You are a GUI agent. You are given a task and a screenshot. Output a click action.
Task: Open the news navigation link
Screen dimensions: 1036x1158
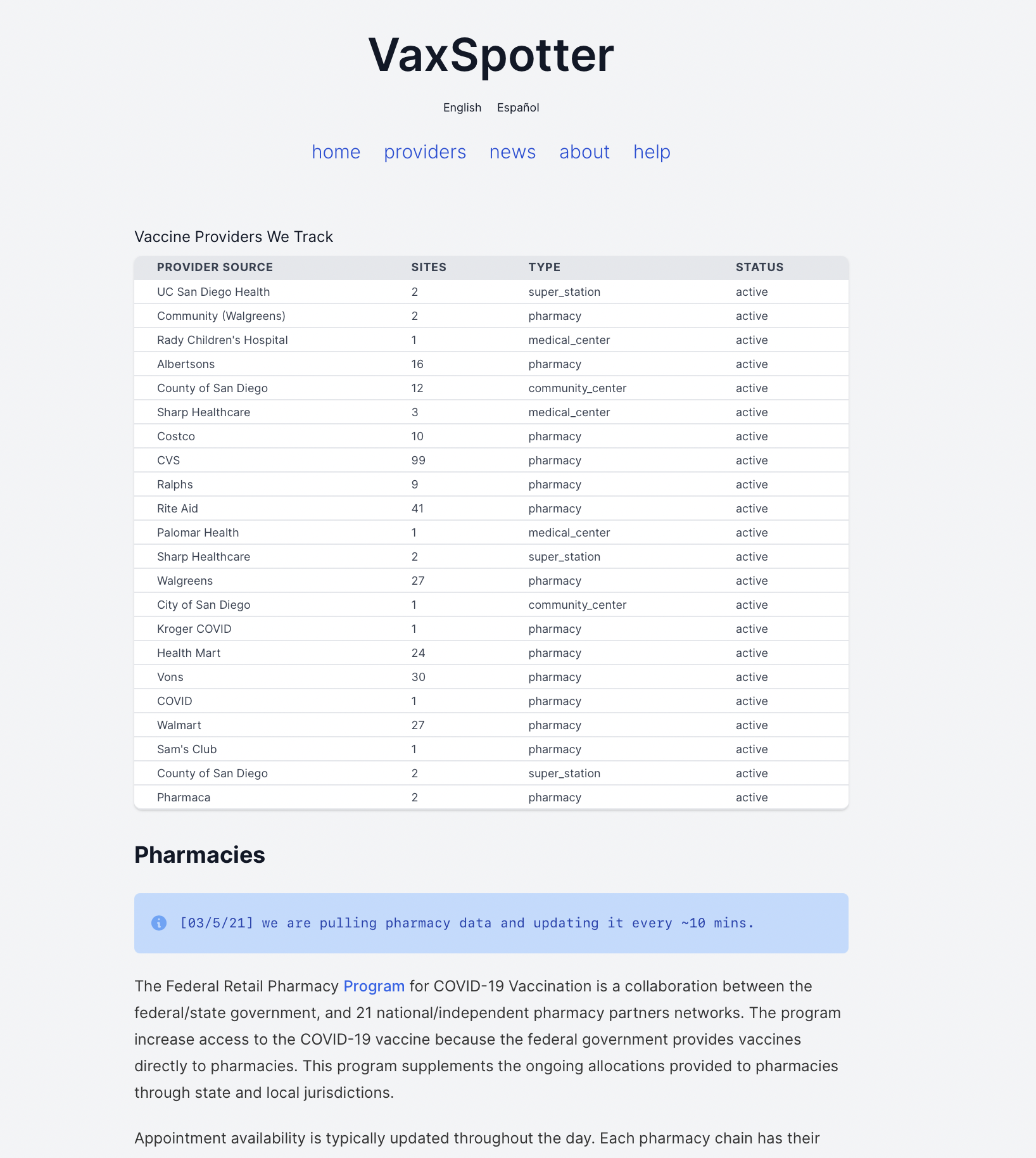tap(512, 152)
